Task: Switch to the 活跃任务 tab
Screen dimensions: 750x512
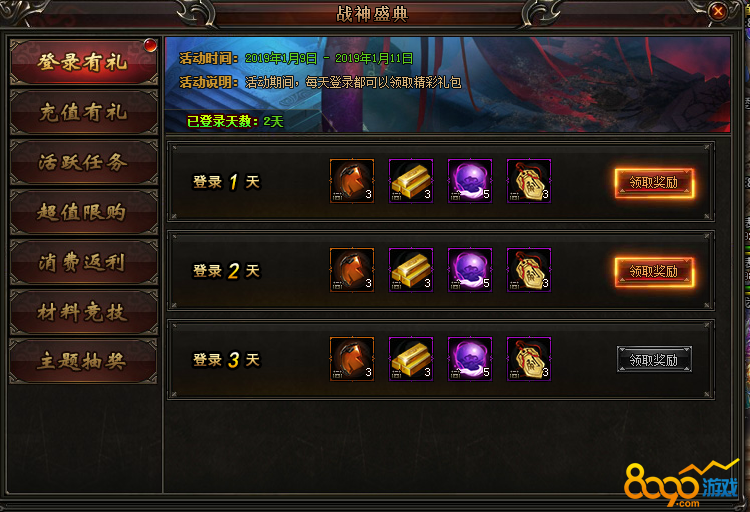Action: (84, 162)
